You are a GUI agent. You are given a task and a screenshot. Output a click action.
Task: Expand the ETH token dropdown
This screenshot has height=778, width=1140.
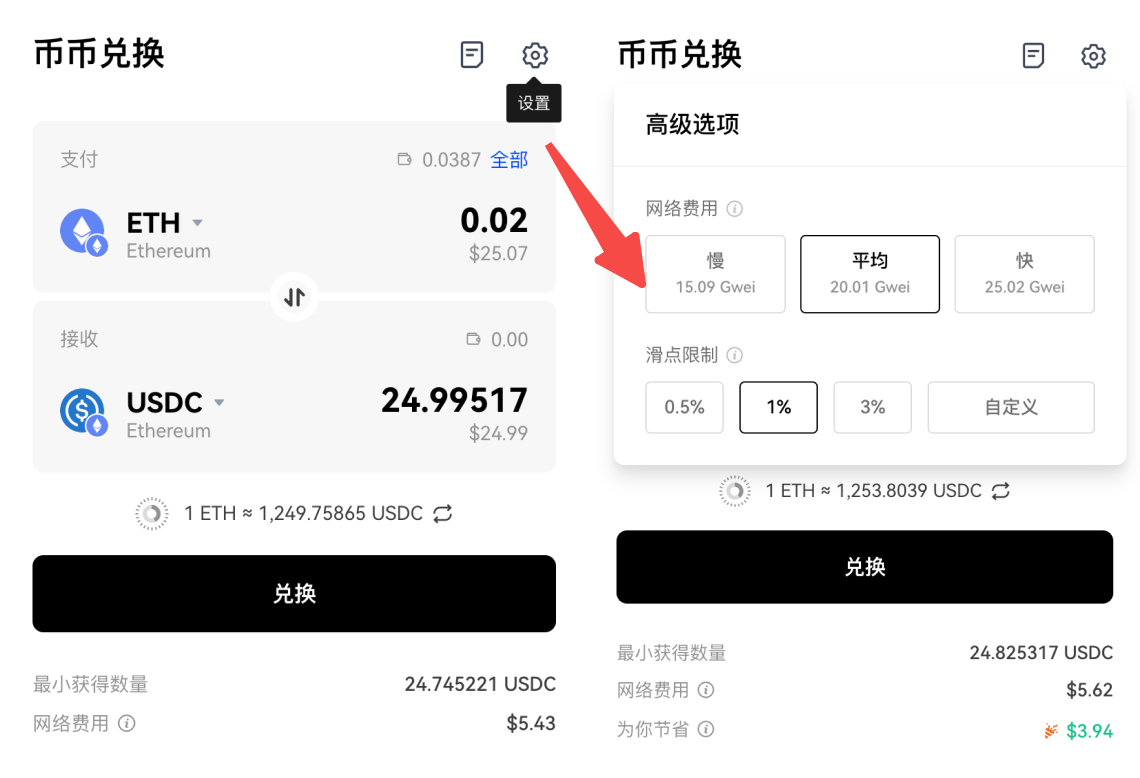[x=198, y=222]
